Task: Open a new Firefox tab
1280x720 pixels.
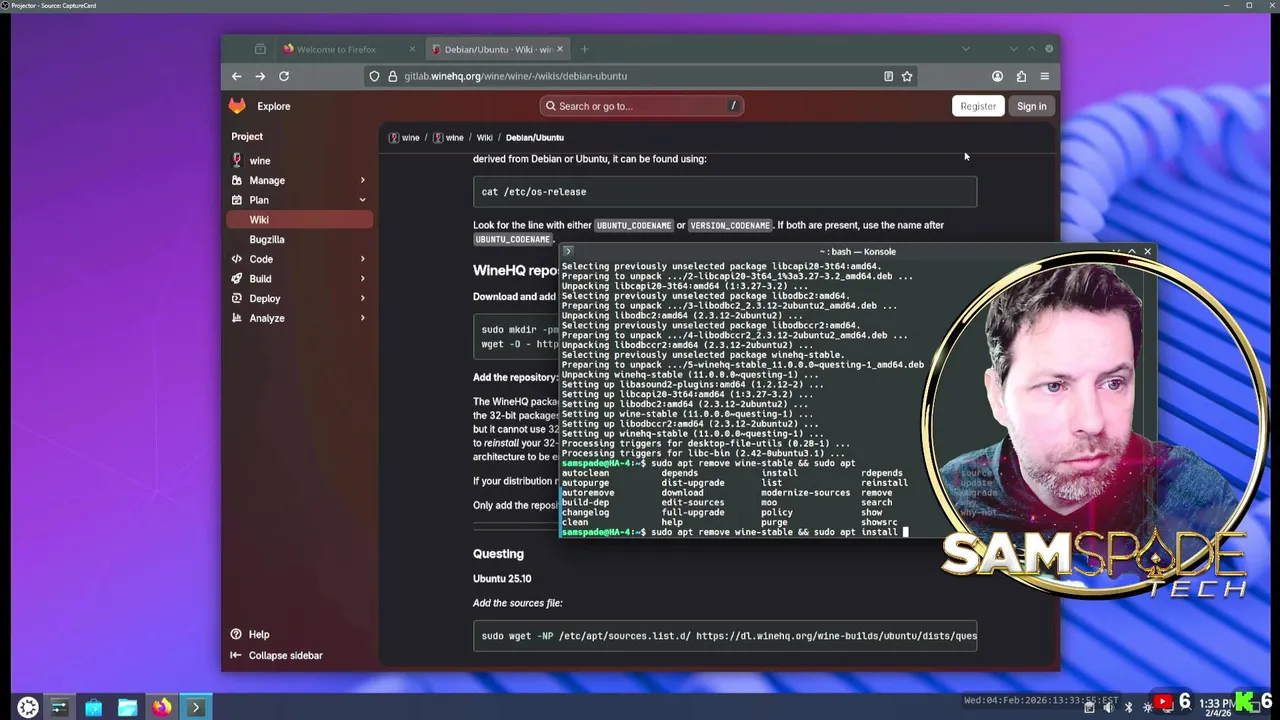Action: [x=584, y=49]
